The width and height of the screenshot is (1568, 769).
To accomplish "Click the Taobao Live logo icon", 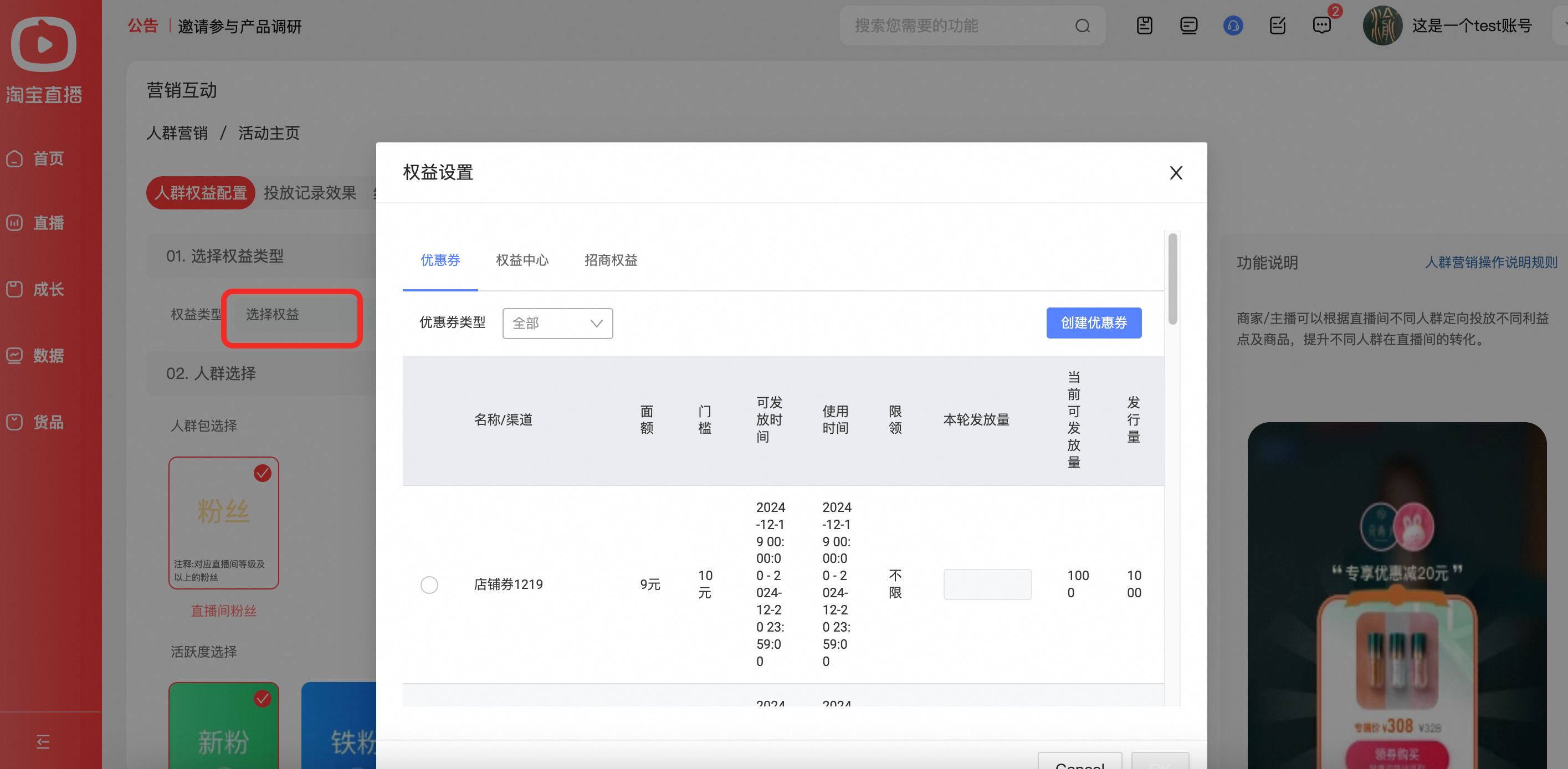I will pyautogui.click(x=43, y=44).
